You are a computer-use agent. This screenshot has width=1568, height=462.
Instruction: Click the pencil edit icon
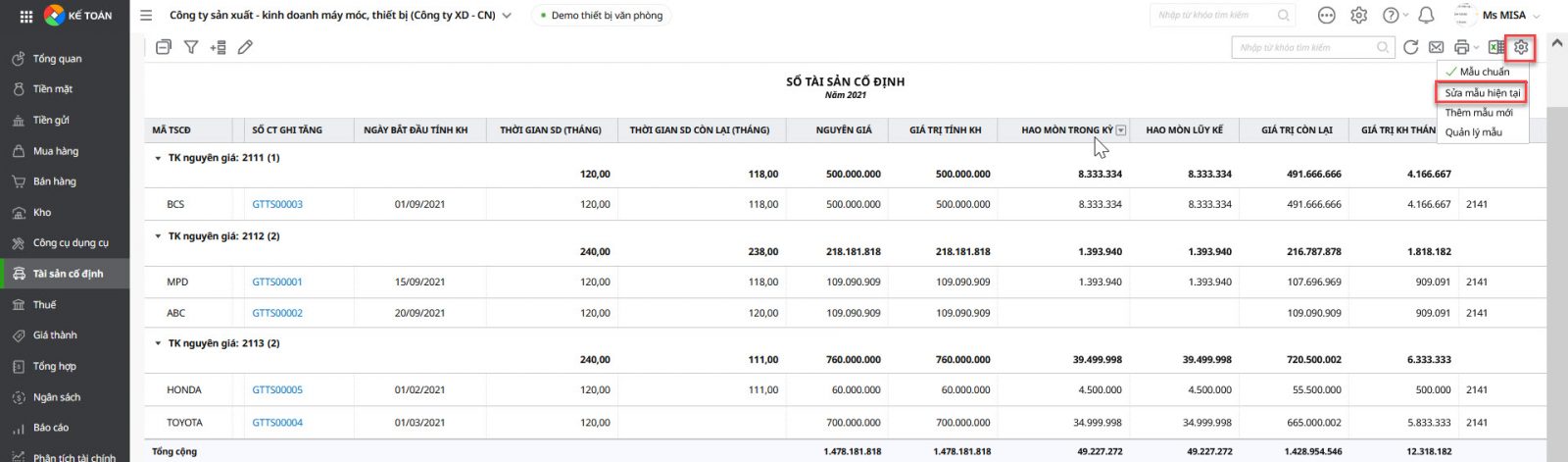pos(245,47)
